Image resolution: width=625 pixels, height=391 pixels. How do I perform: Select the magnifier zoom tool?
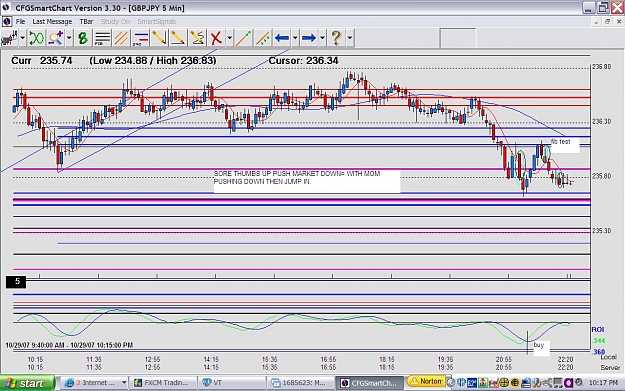point(55,38)
